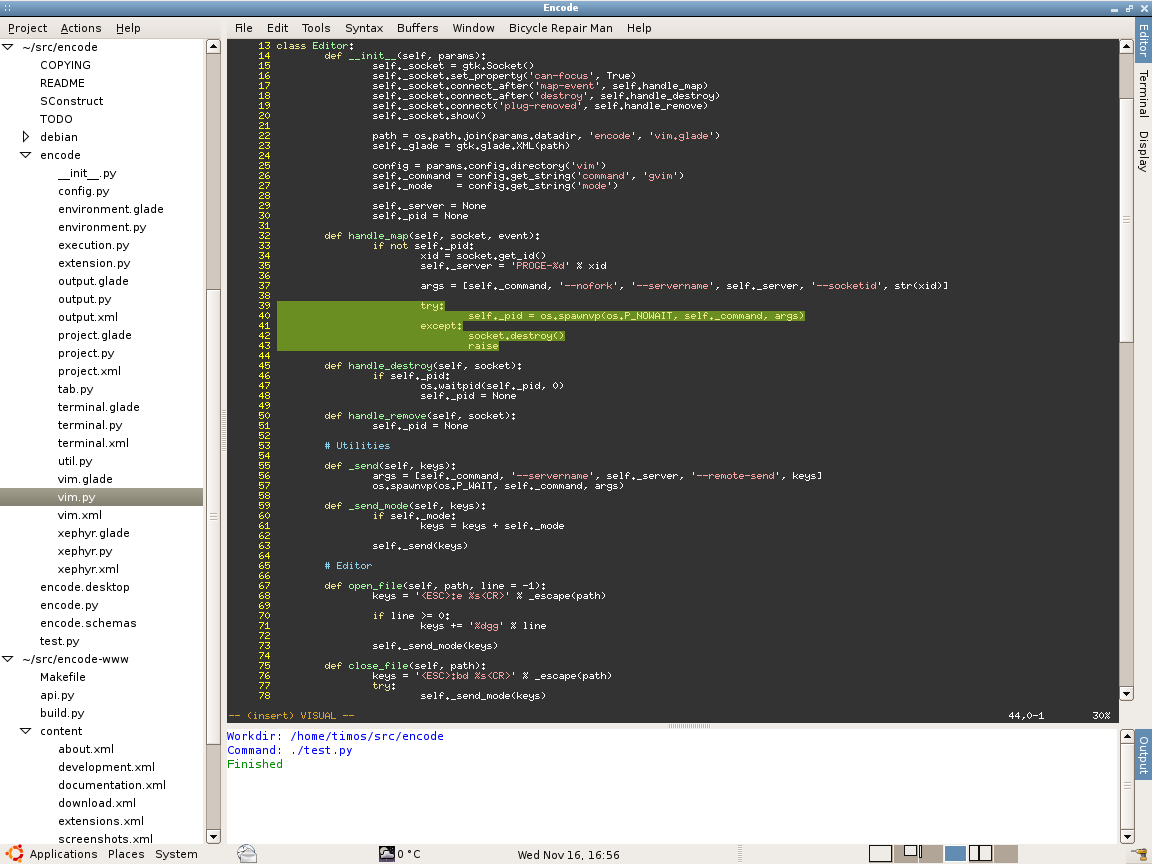Open the mail envelope icon in the panel
This screenshot has width=1152, height=864.
coord(247,854)
